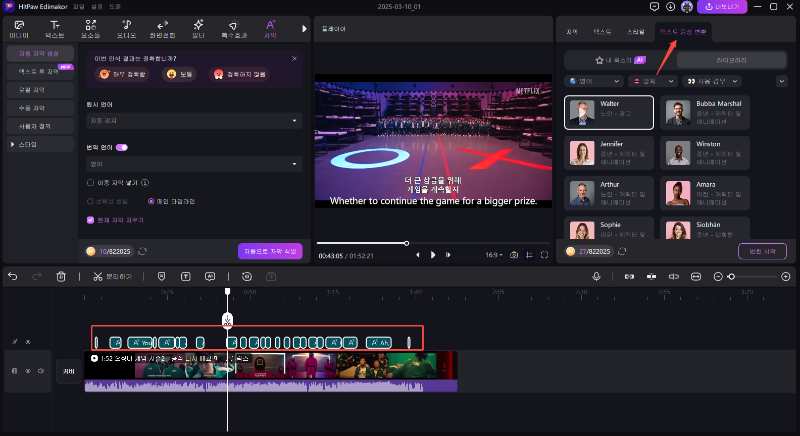Open the Transitions panel with the arrows icon
The height and width of the screenshot is (436, 800).
[x=162, y=29]
